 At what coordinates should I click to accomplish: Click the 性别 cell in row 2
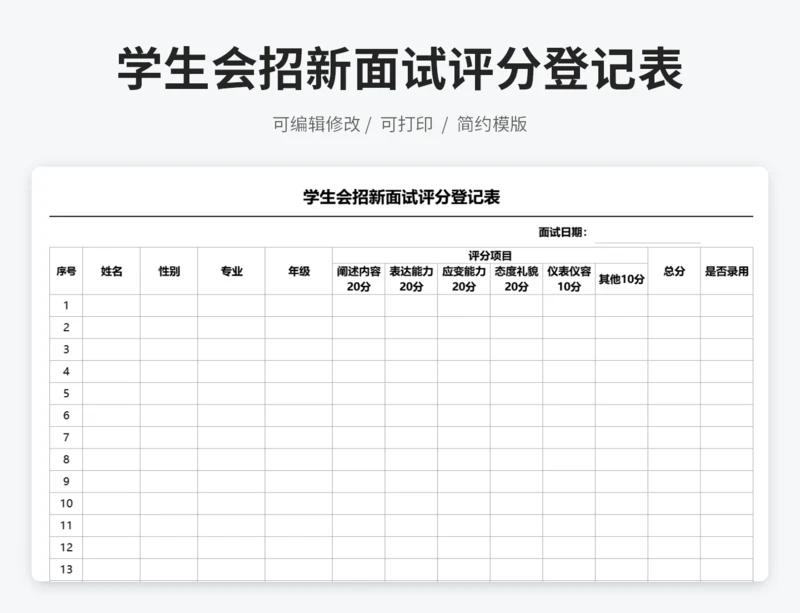pyautogui.click(x=169, y=327)
